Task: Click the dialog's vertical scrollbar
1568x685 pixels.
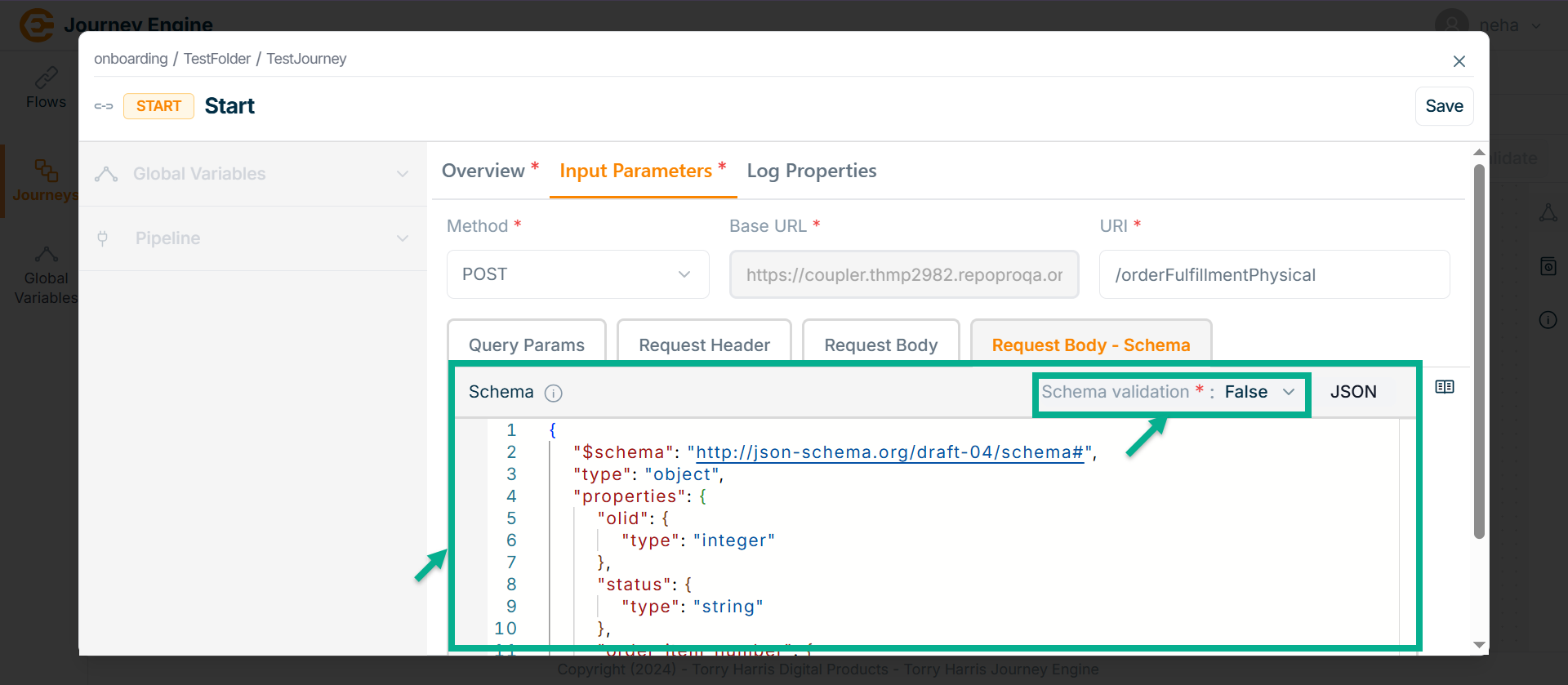Action: pyautogui.click(x=1478, y=351)
